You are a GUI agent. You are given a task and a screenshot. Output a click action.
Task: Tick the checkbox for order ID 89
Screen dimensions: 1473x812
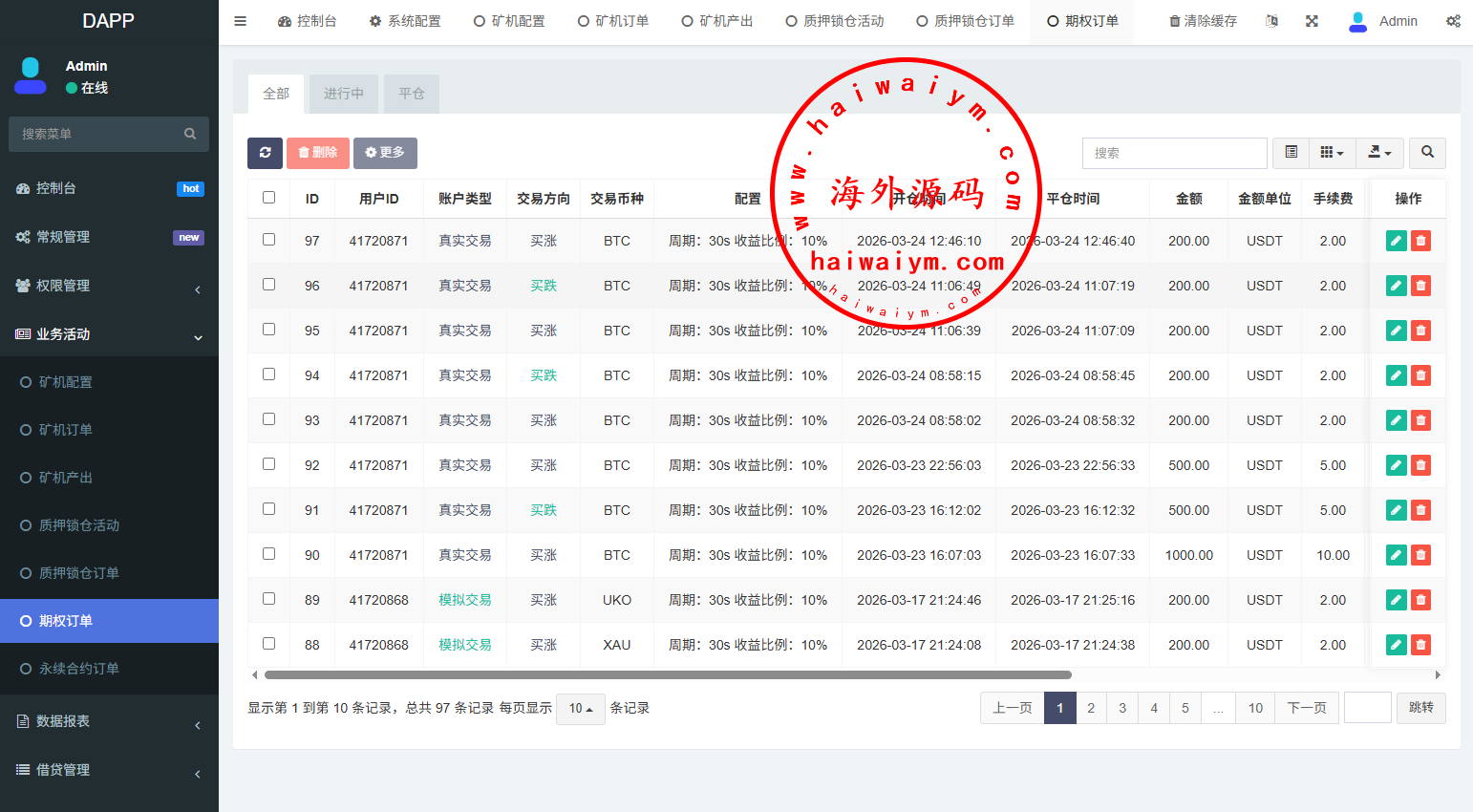point(268,599)
